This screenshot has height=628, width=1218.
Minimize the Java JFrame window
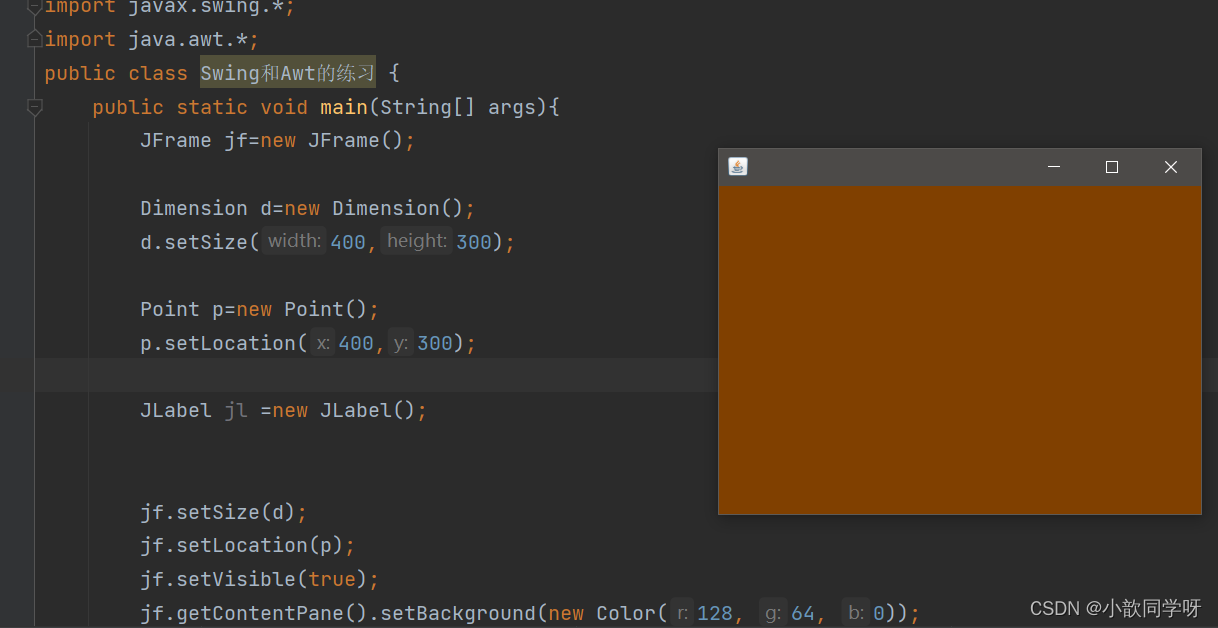[1053, 167]
